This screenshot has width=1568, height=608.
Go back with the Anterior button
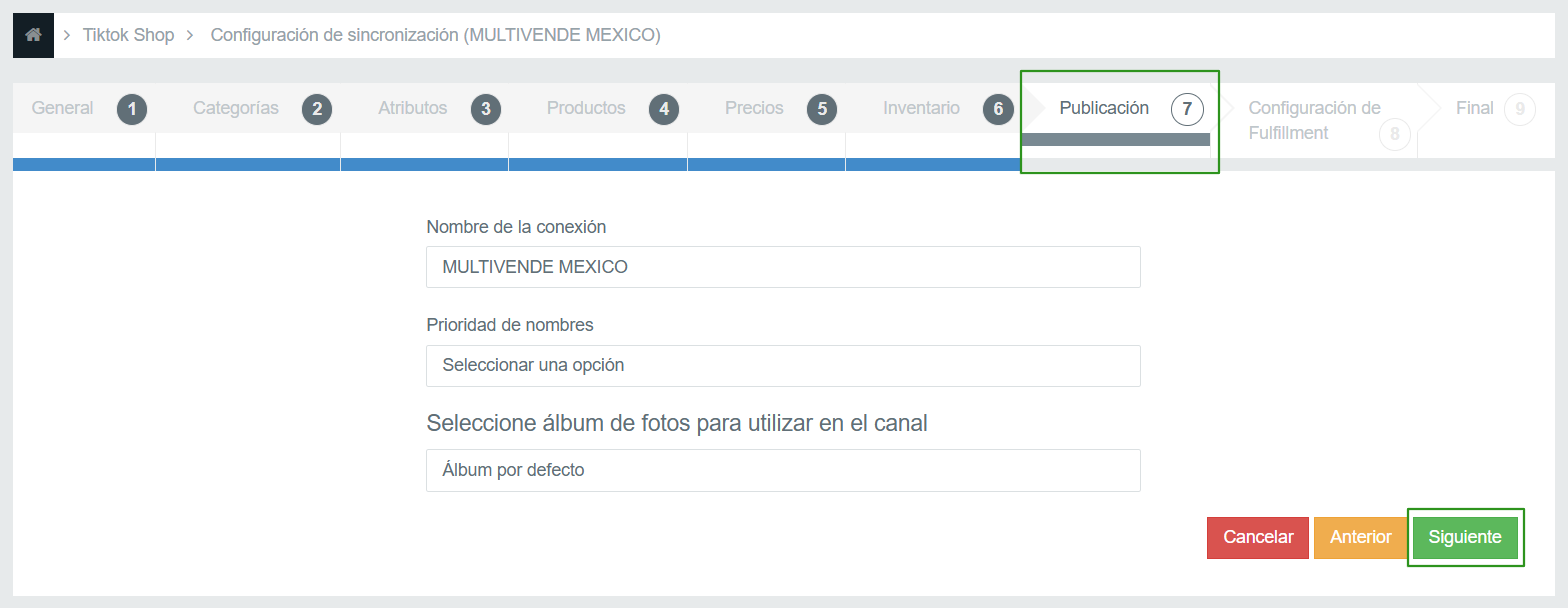point(1360,537)
